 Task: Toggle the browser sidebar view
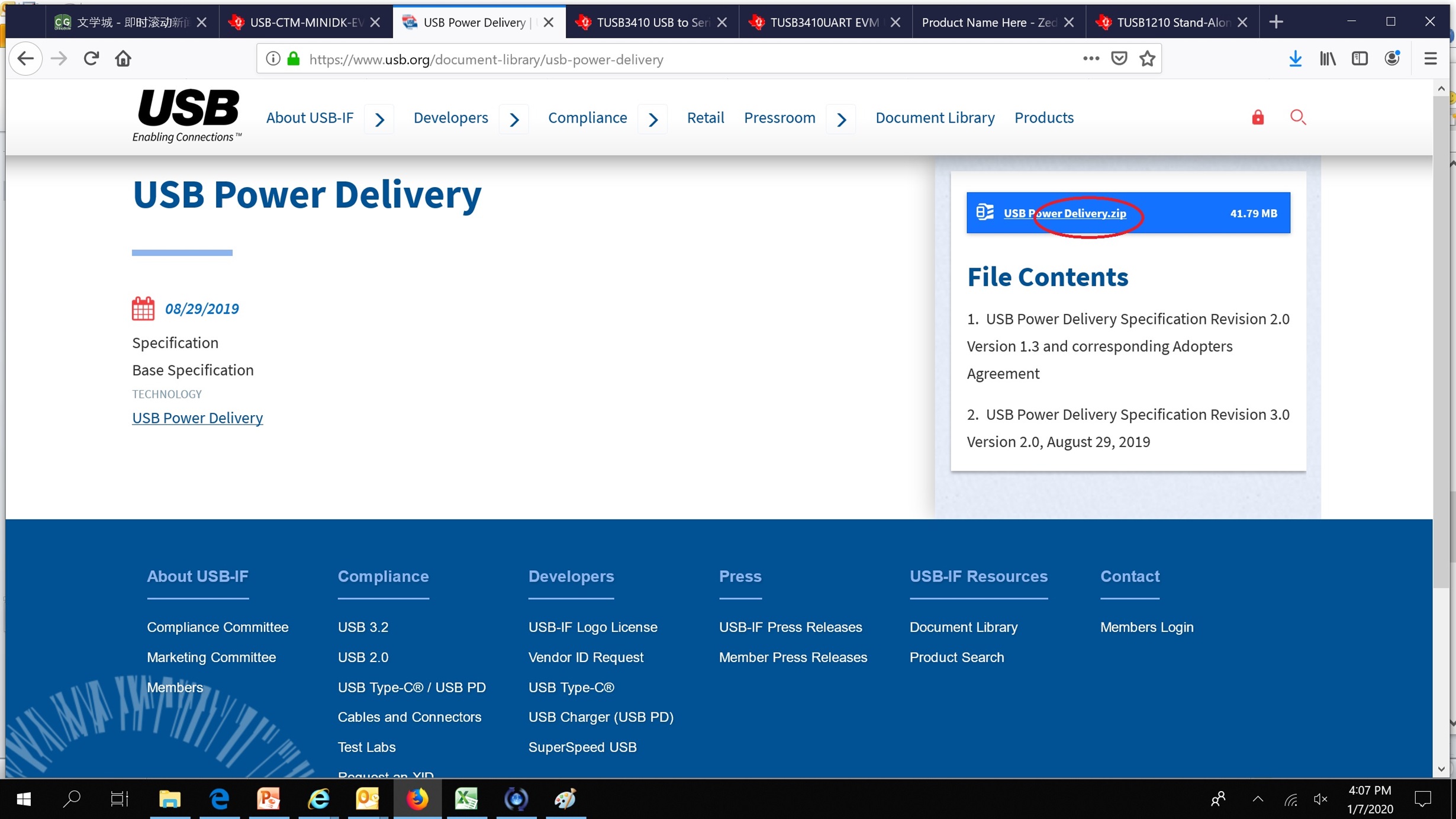(1360, 59)
